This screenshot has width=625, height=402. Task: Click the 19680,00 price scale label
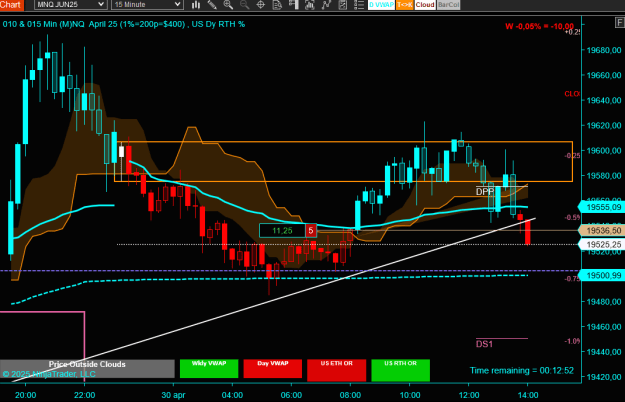pyautogui.click(x=604, y=50)
